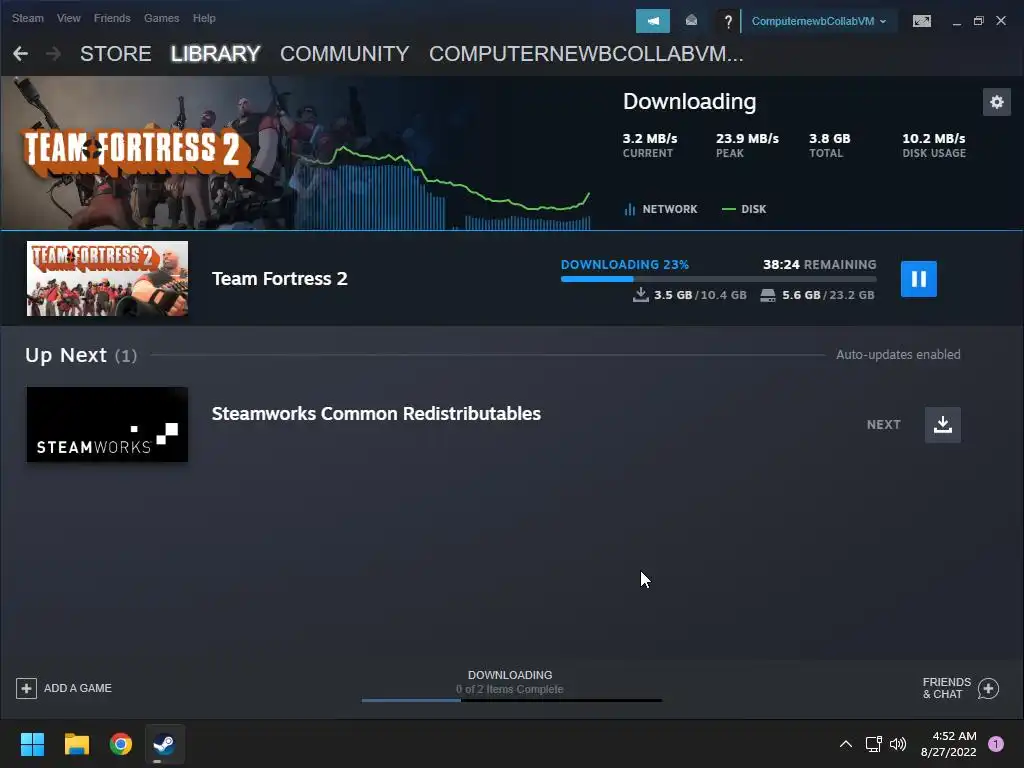Screen dimensions: 1024x768
Task: Open File Explorer from the taskbar
Action: coord(76,744)
